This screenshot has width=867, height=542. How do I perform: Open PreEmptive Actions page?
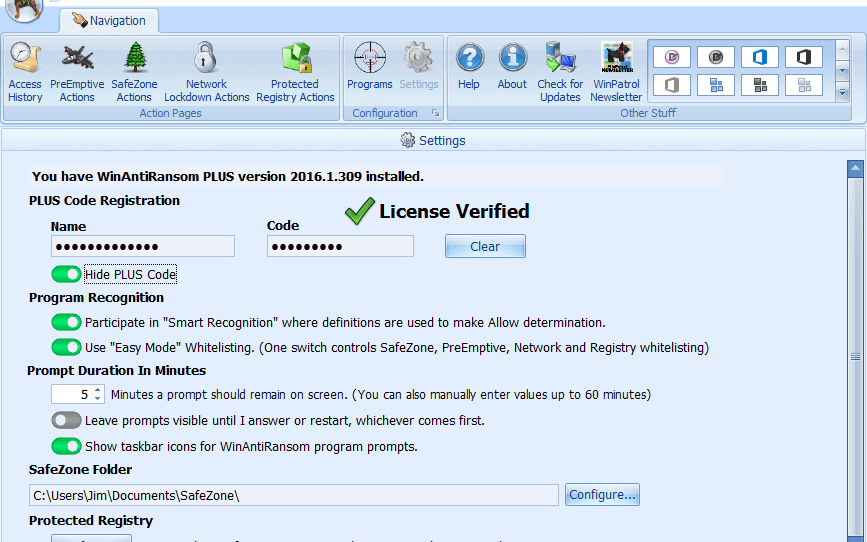[77, 72]
